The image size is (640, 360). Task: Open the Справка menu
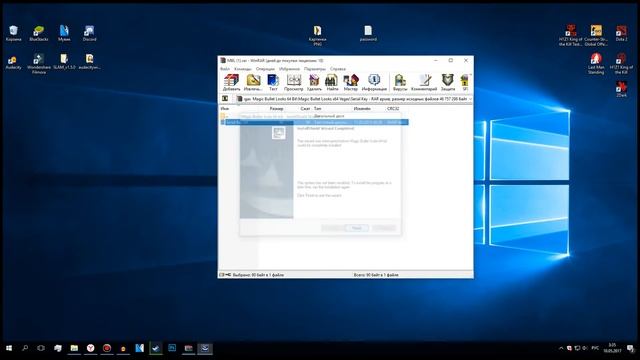coord(338,69)
